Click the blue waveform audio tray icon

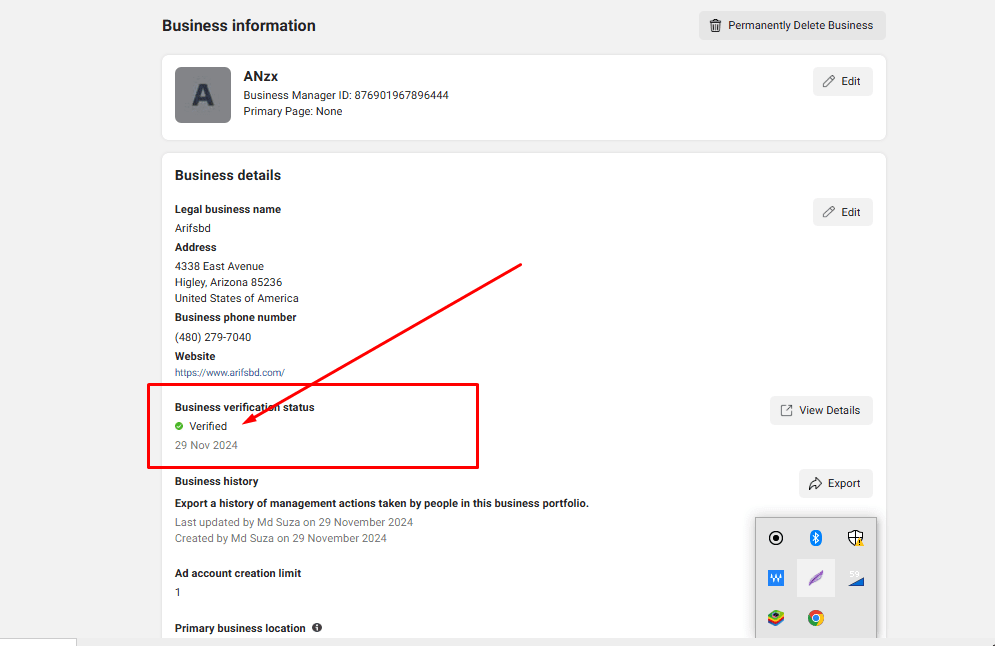click(776, 578)
